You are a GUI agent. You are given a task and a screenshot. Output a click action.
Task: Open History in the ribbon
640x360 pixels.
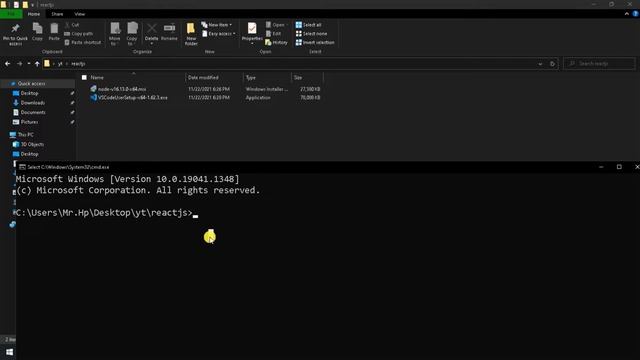(276, 42)
